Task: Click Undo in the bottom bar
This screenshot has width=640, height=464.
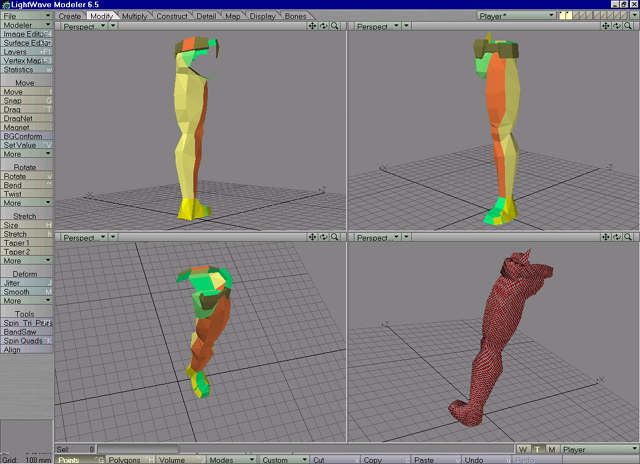Action: [487, 460]
